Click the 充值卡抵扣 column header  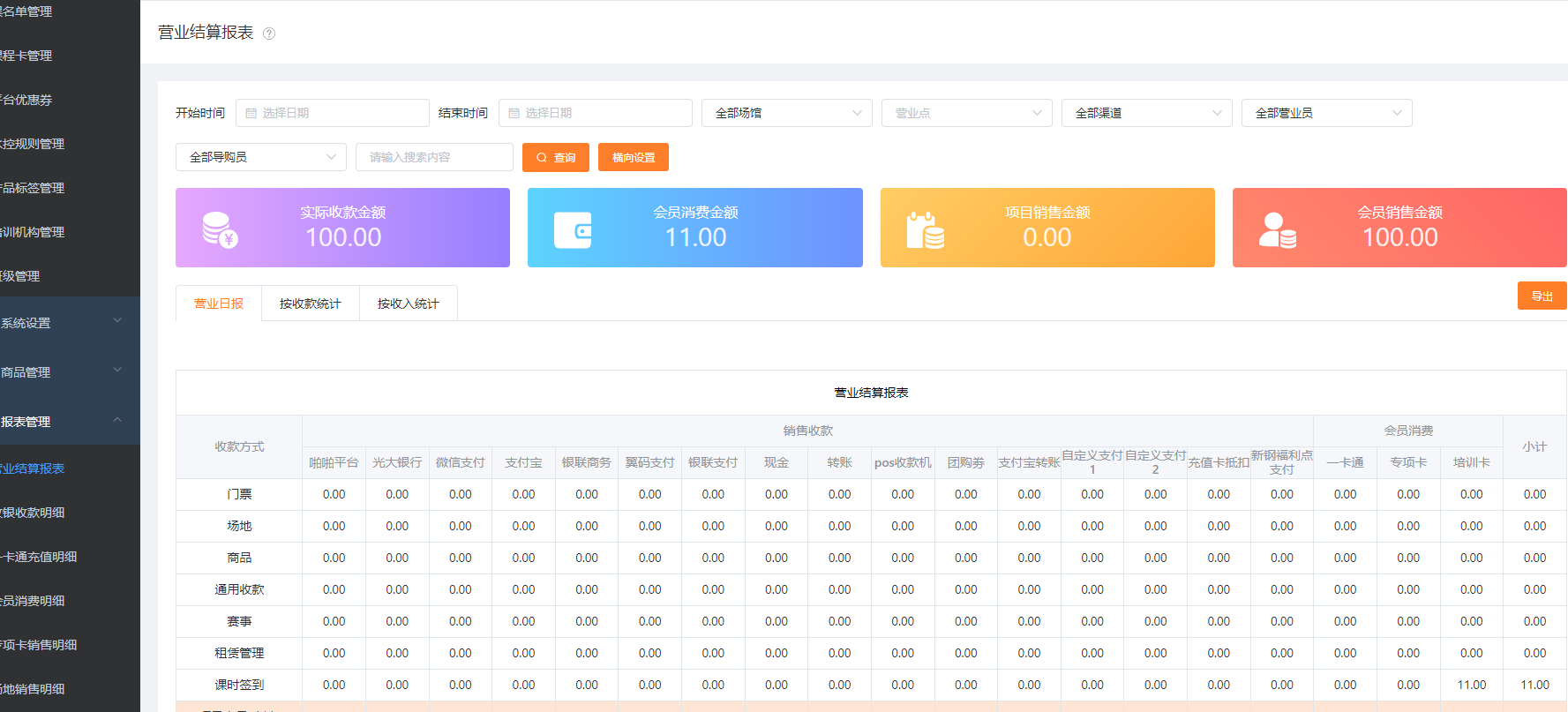click(1219, 462)
